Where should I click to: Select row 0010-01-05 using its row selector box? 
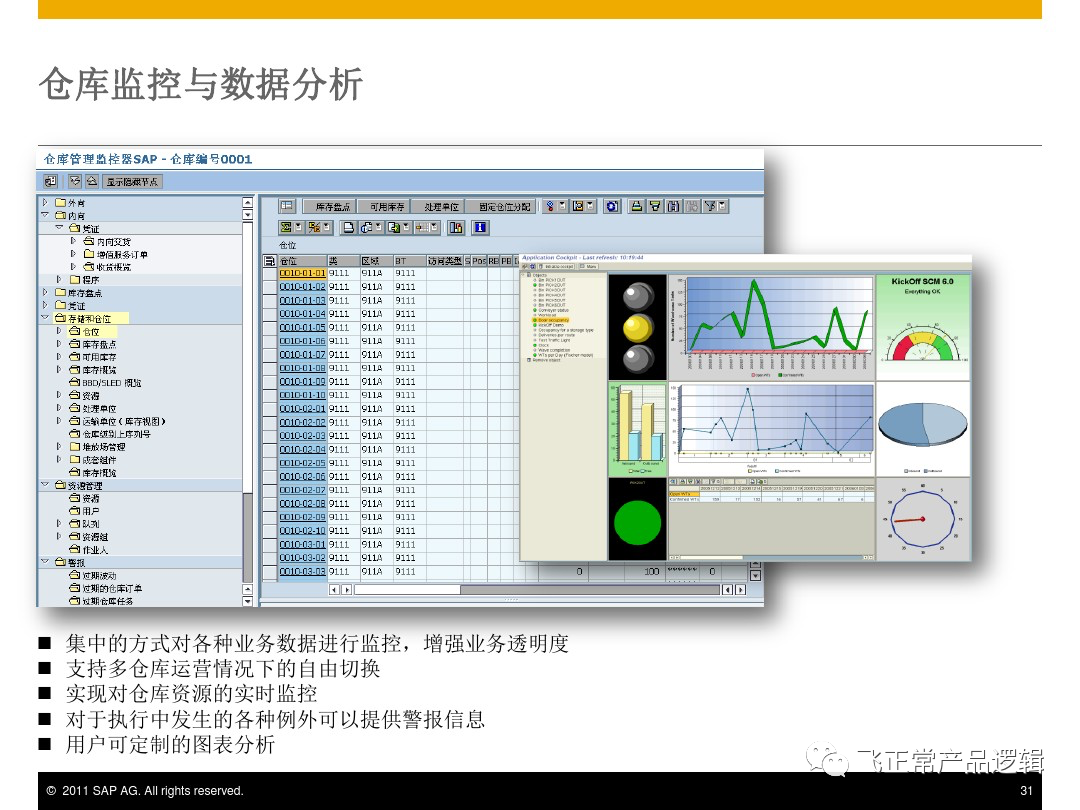[269, 328]
